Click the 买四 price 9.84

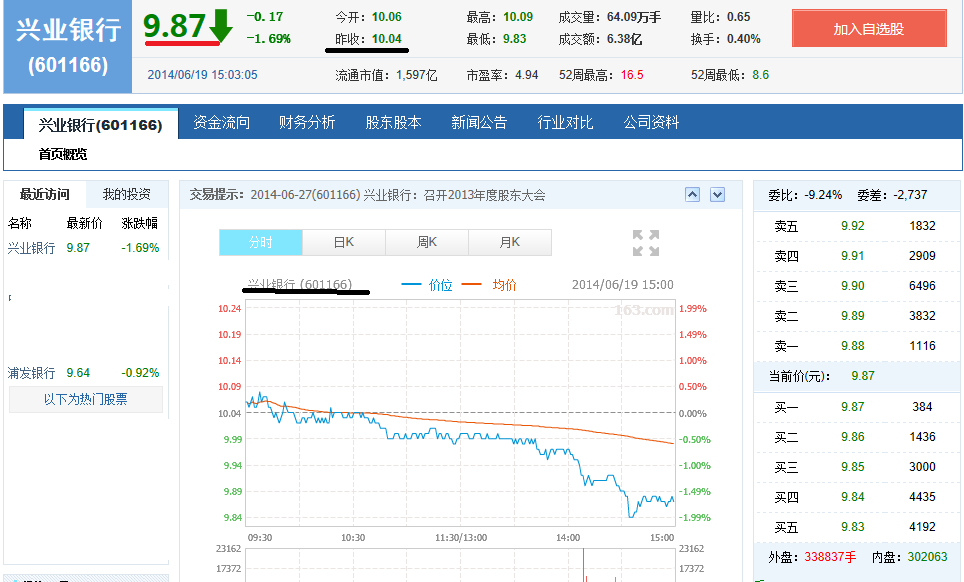tap(853, 497)
